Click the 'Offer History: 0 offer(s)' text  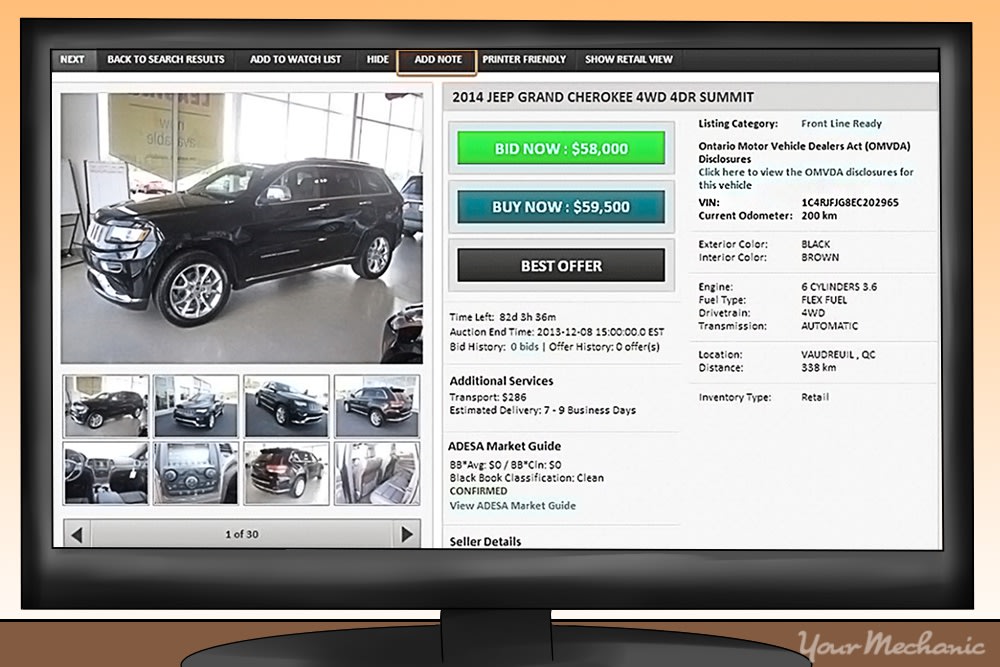[x=604, y=347]
